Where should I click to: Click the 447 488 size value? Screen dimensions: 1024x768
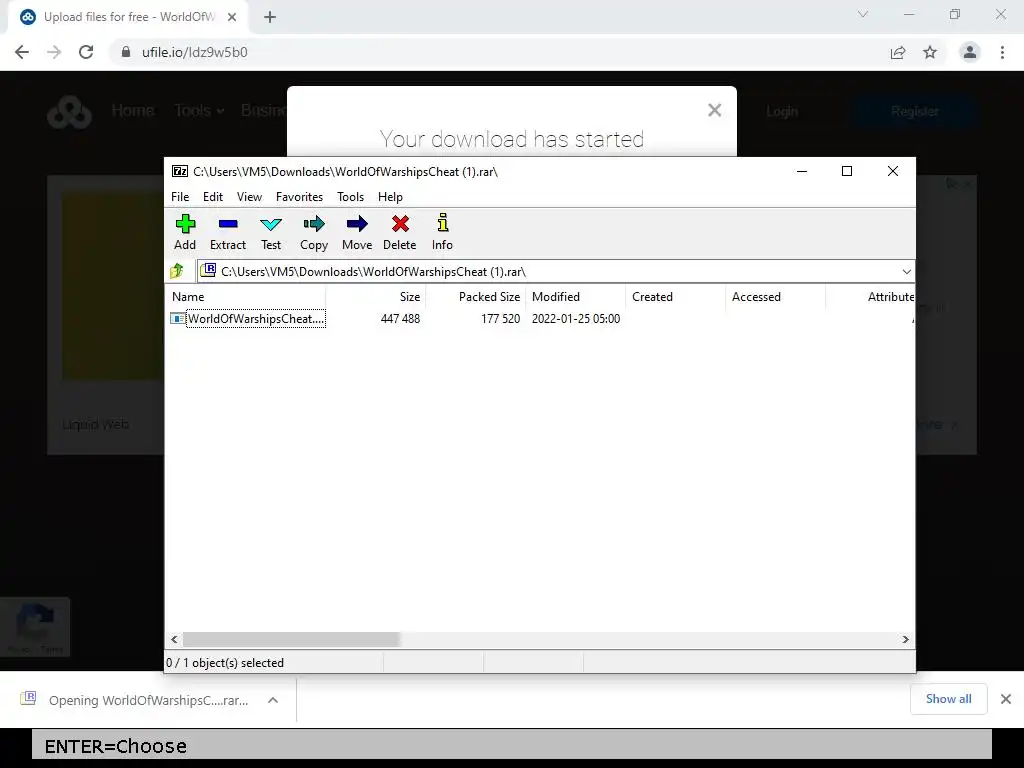click(400, 319)
